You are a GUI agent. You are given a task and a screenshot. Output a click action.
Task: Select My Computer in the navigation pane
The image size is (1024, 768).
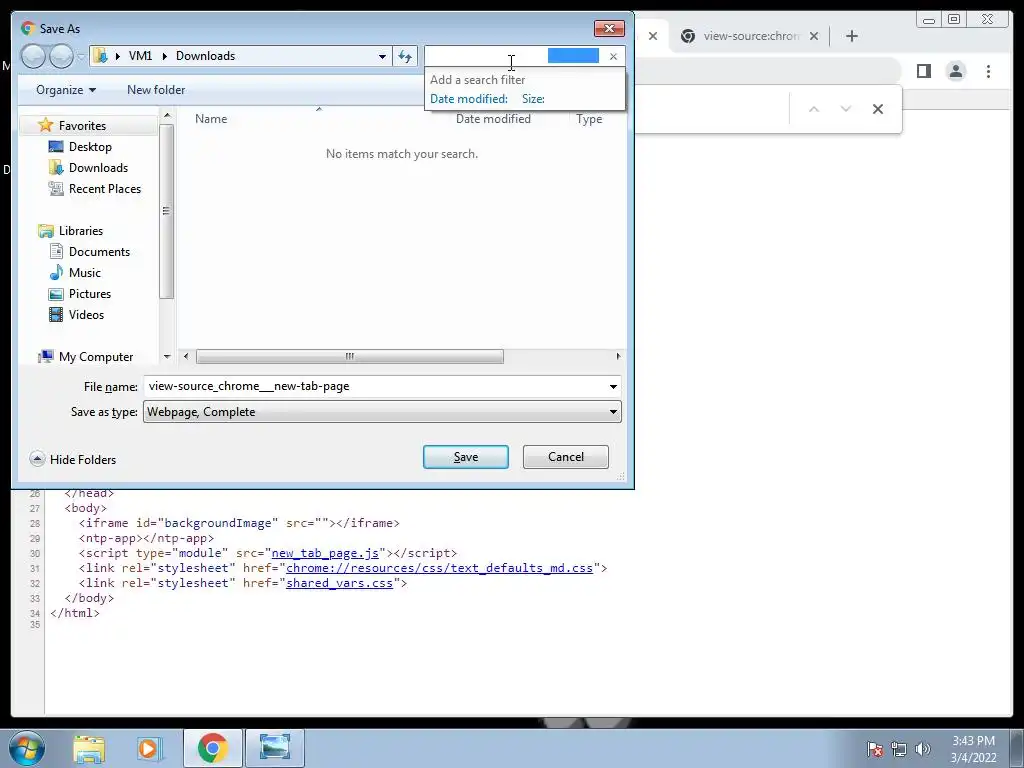95,357
